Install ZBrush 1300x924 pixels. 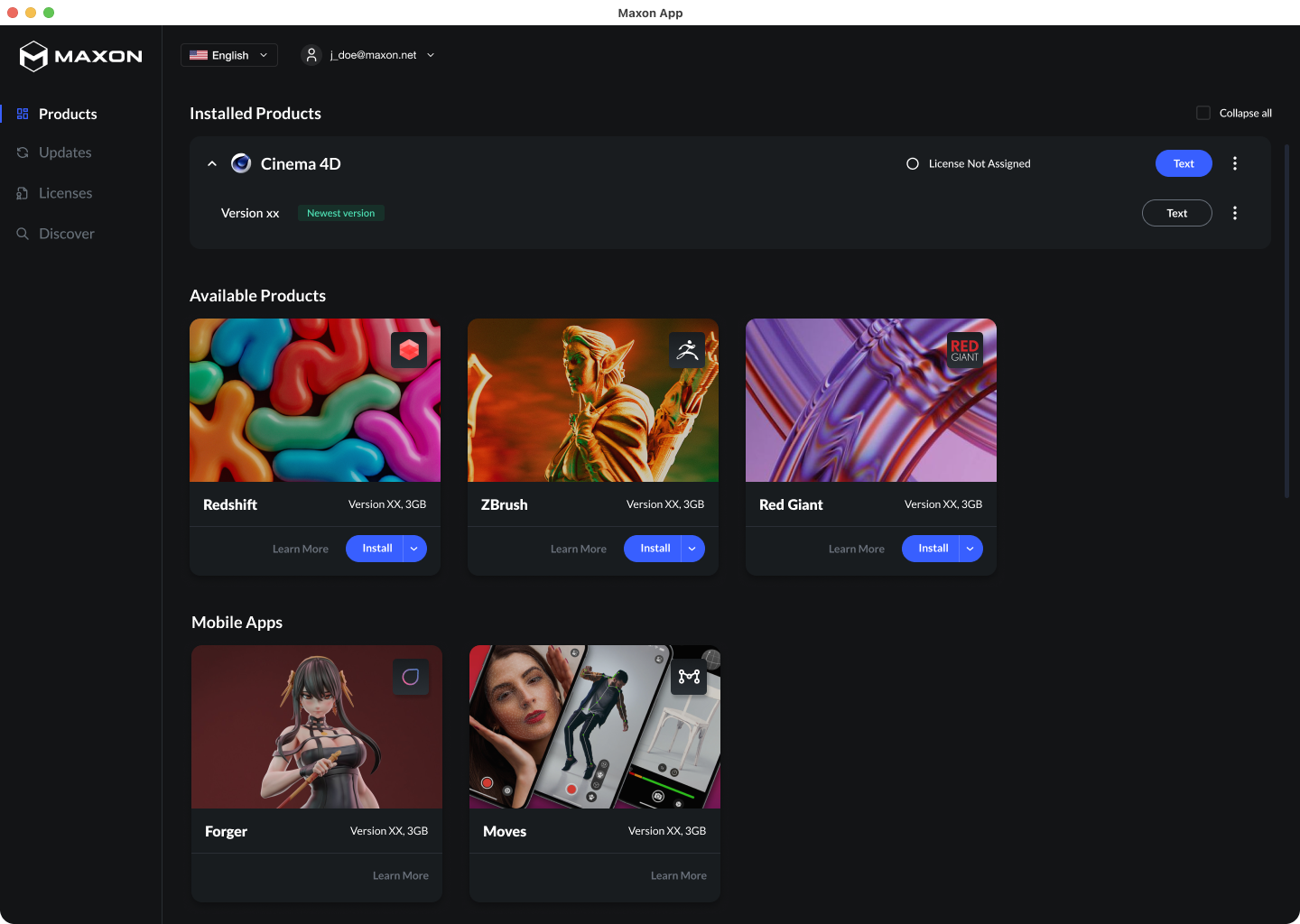pyautogui.click(x=655, y=549)
